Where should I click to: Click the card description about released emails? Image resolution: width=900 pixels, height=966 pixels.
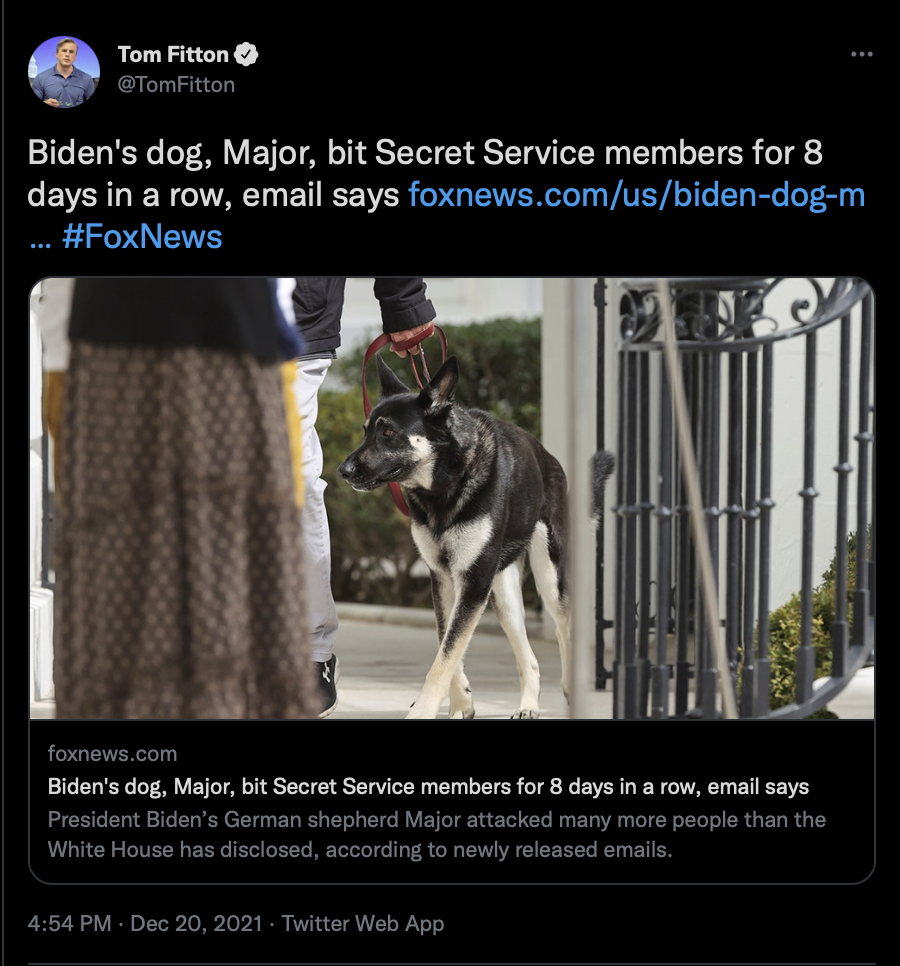pos(436,834)
